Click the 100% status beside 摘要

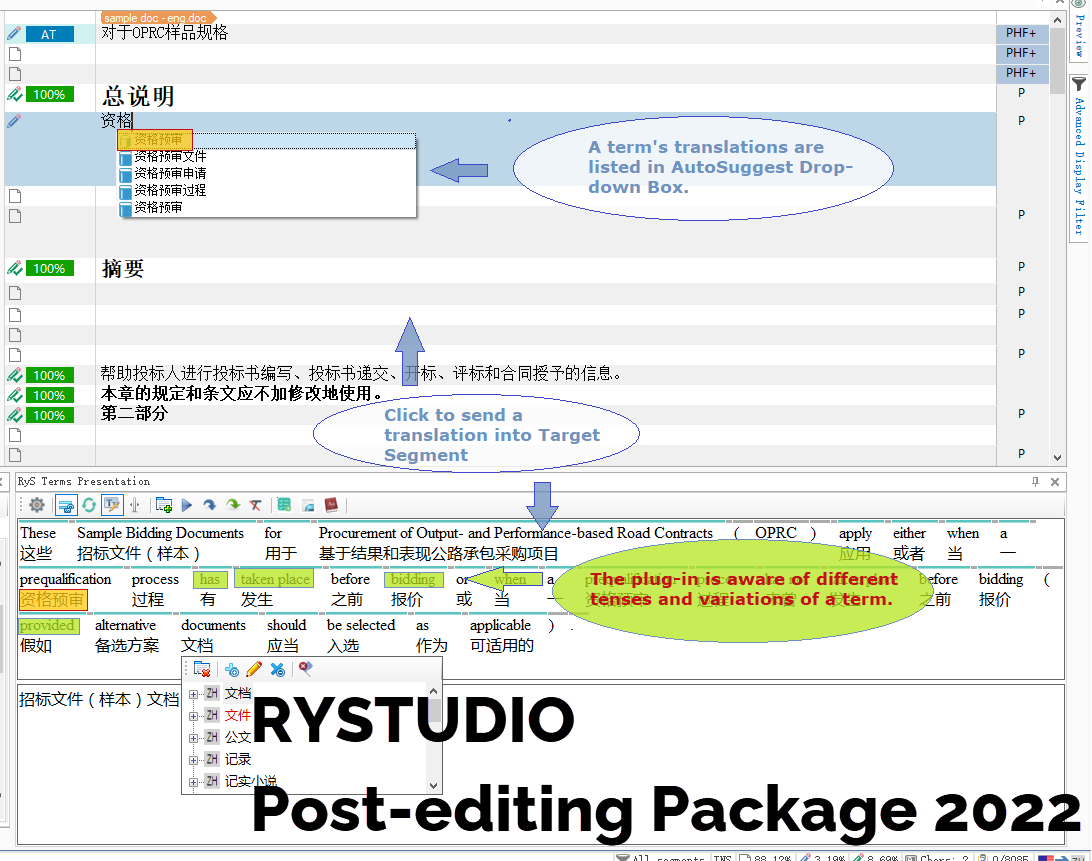click(49, 268)
